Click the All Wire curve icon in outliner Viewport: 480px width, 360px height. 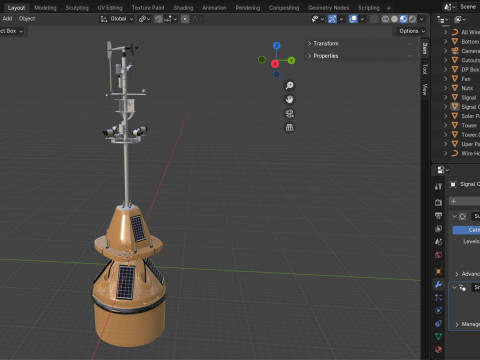pyautogui.click(x=455, y=32)
